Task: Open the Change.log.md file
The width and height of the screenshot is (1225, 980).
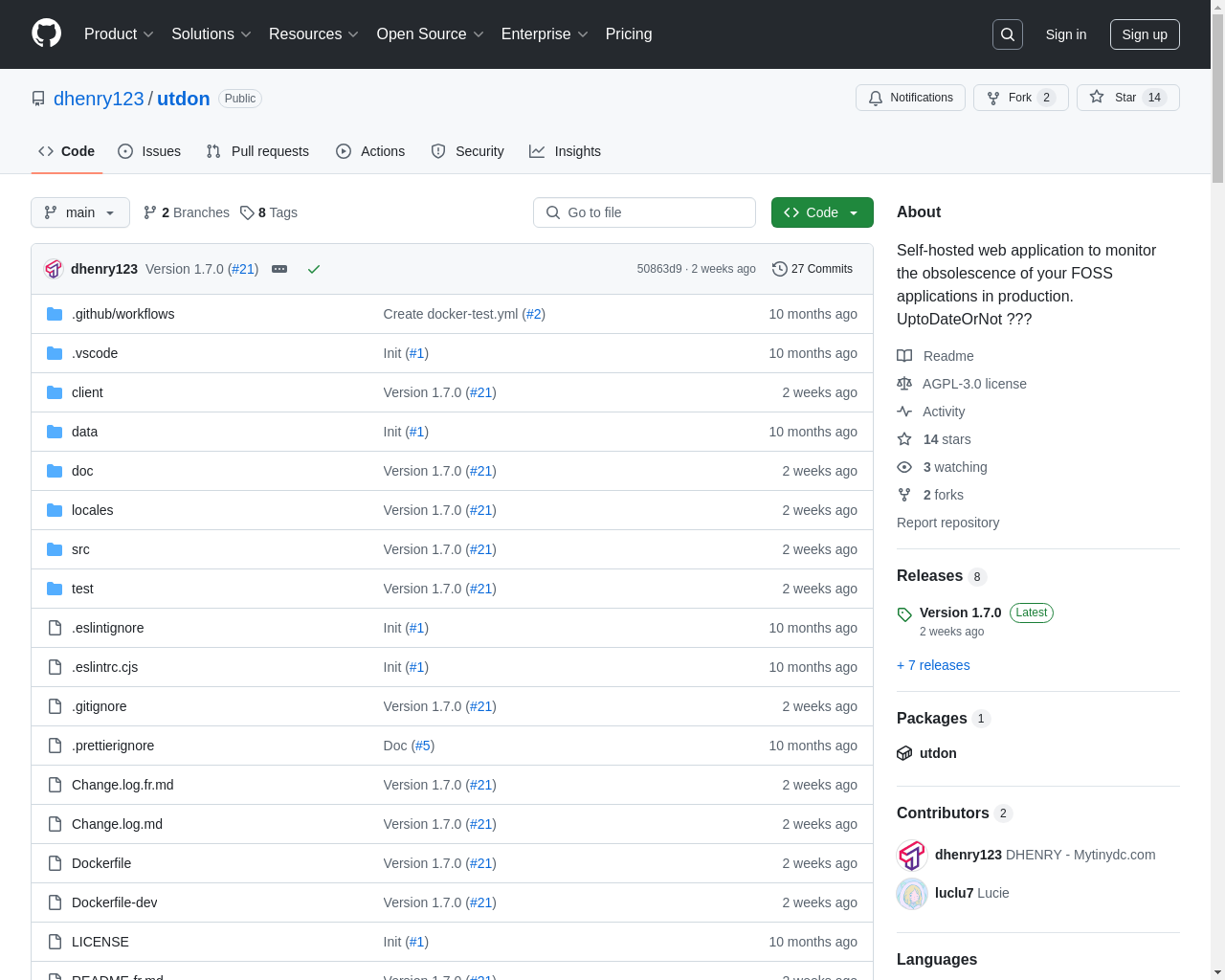Action: click(117, 824)
